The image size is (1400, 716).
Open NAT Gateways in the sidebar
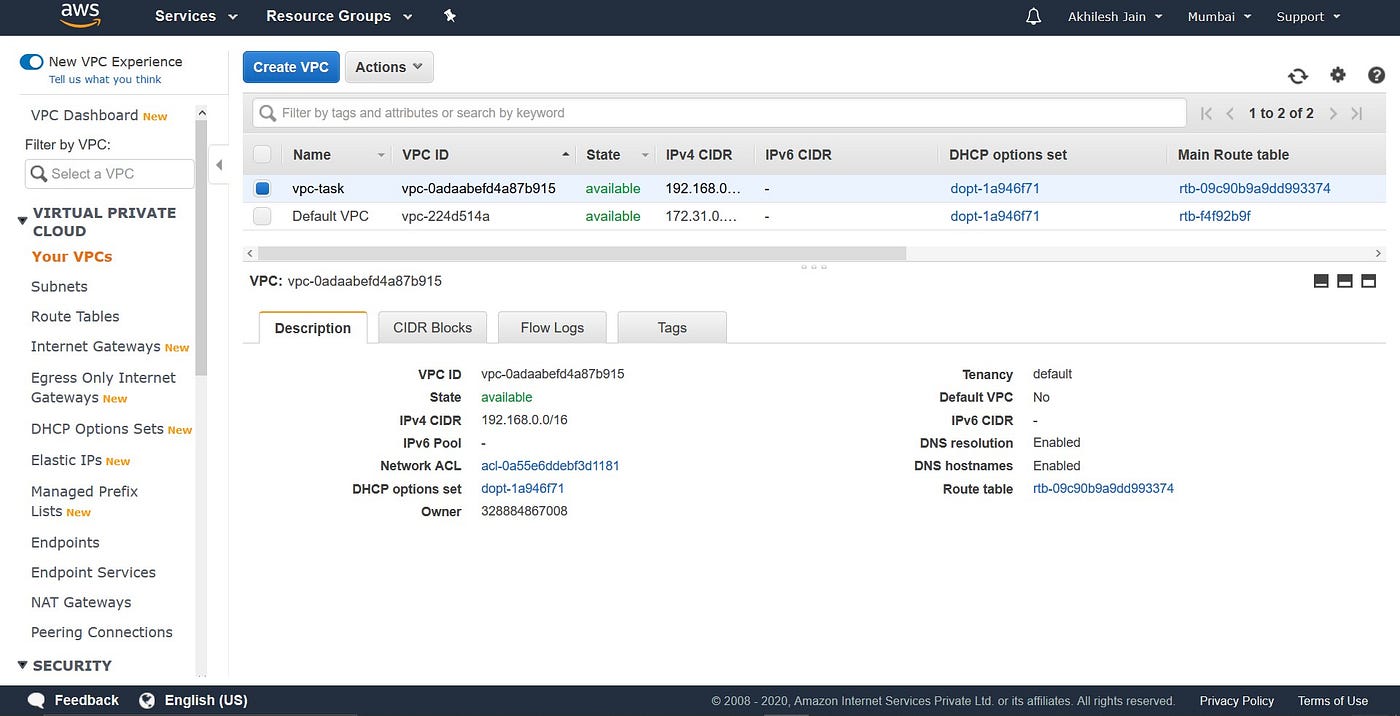81,602
